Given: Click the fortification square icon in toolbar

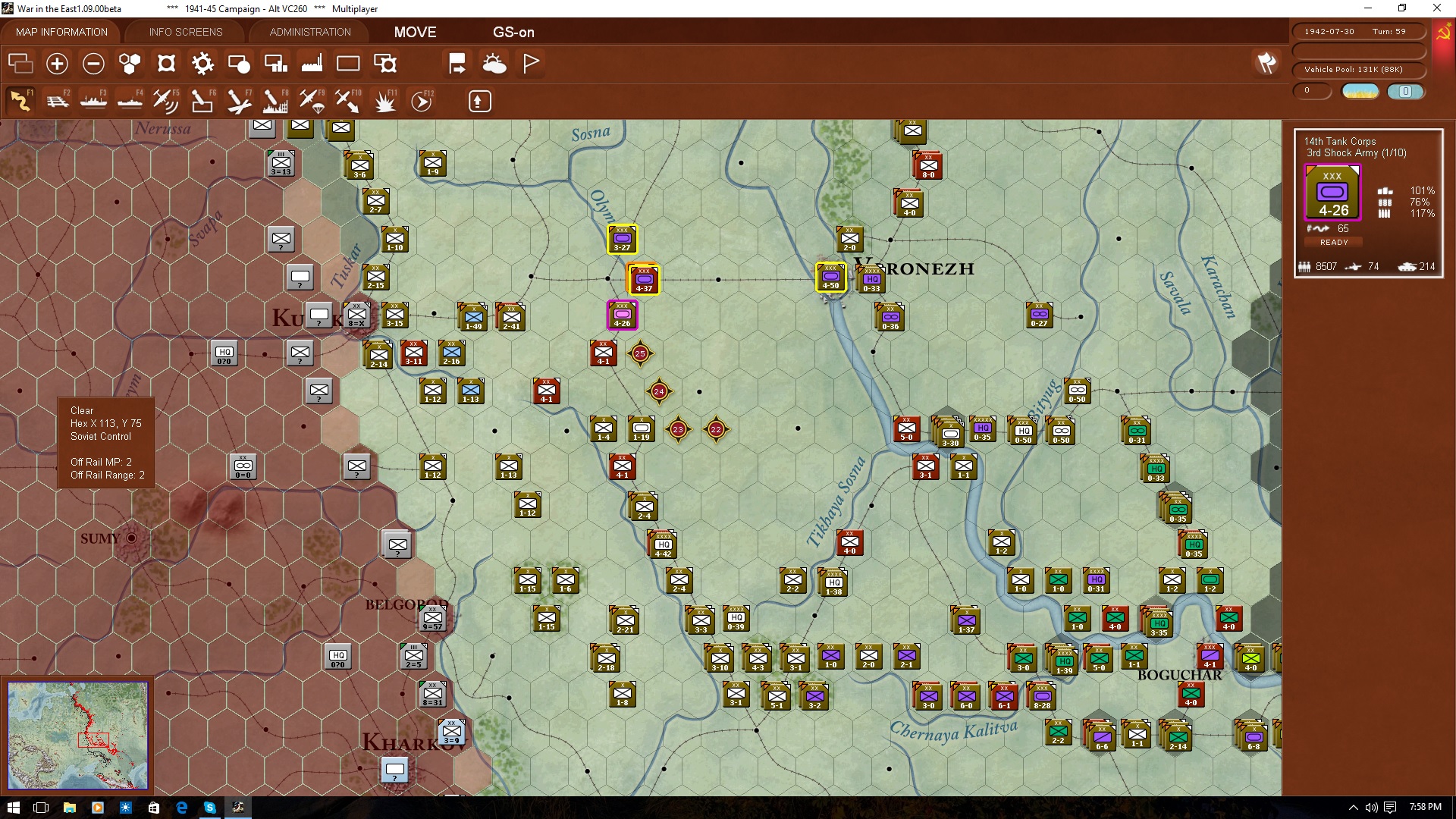Looking at the screenshot, I should coord(166,64).
